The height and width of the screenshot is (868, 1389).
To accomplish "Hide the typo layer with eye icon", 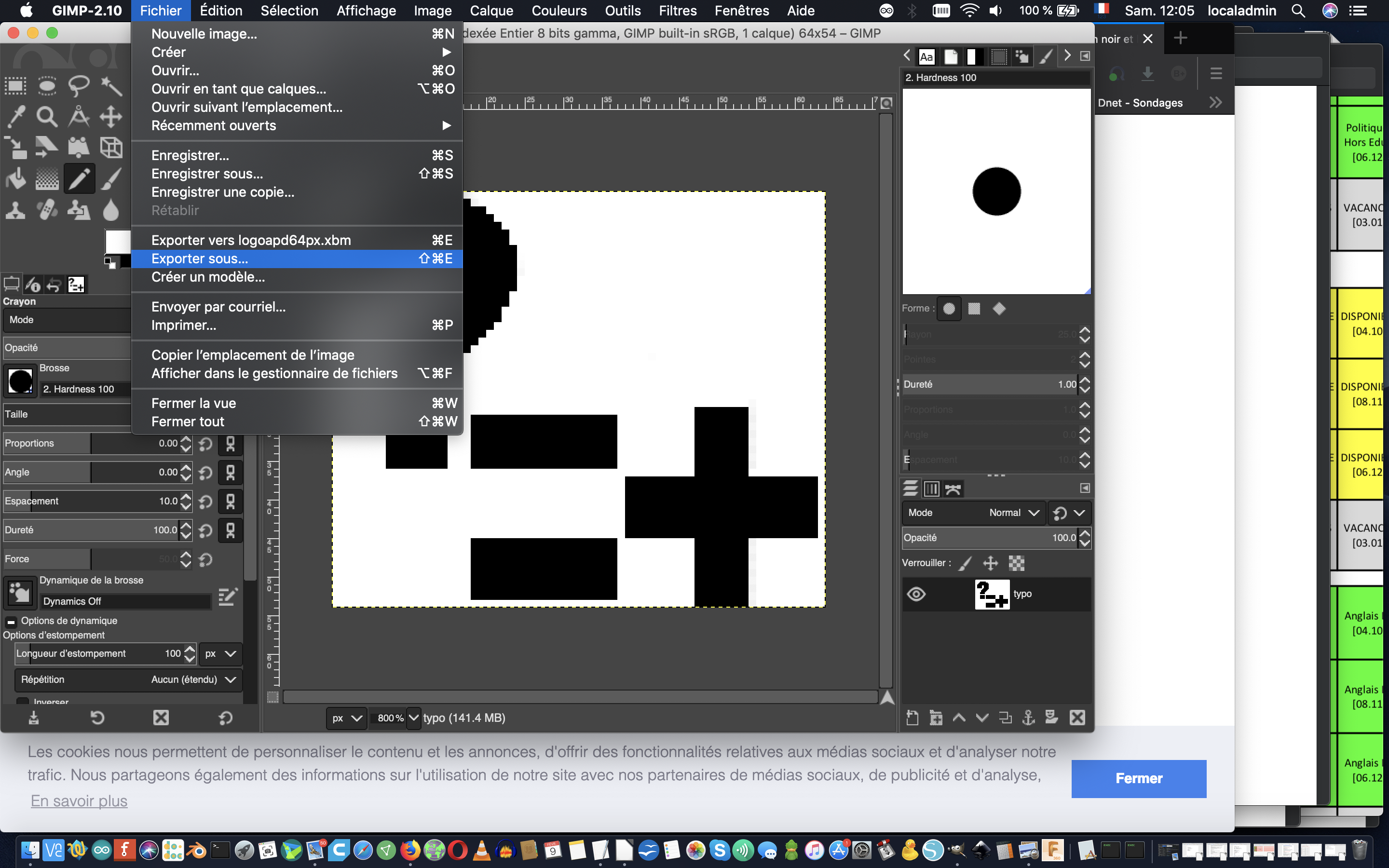I will 916,594.
